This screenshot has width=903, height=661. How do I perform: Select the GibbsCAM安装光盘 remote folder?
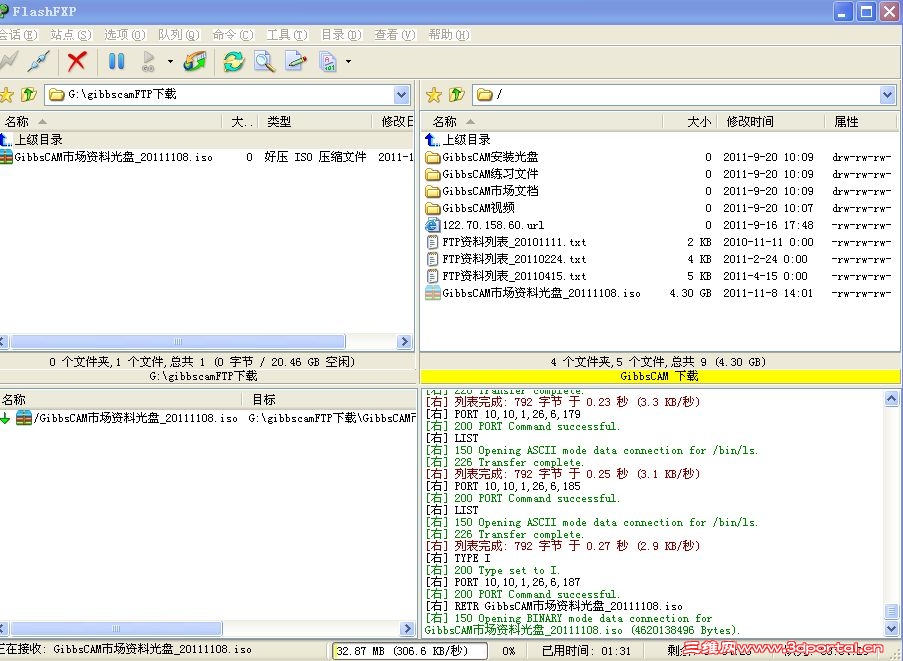(x=482, y=157)
